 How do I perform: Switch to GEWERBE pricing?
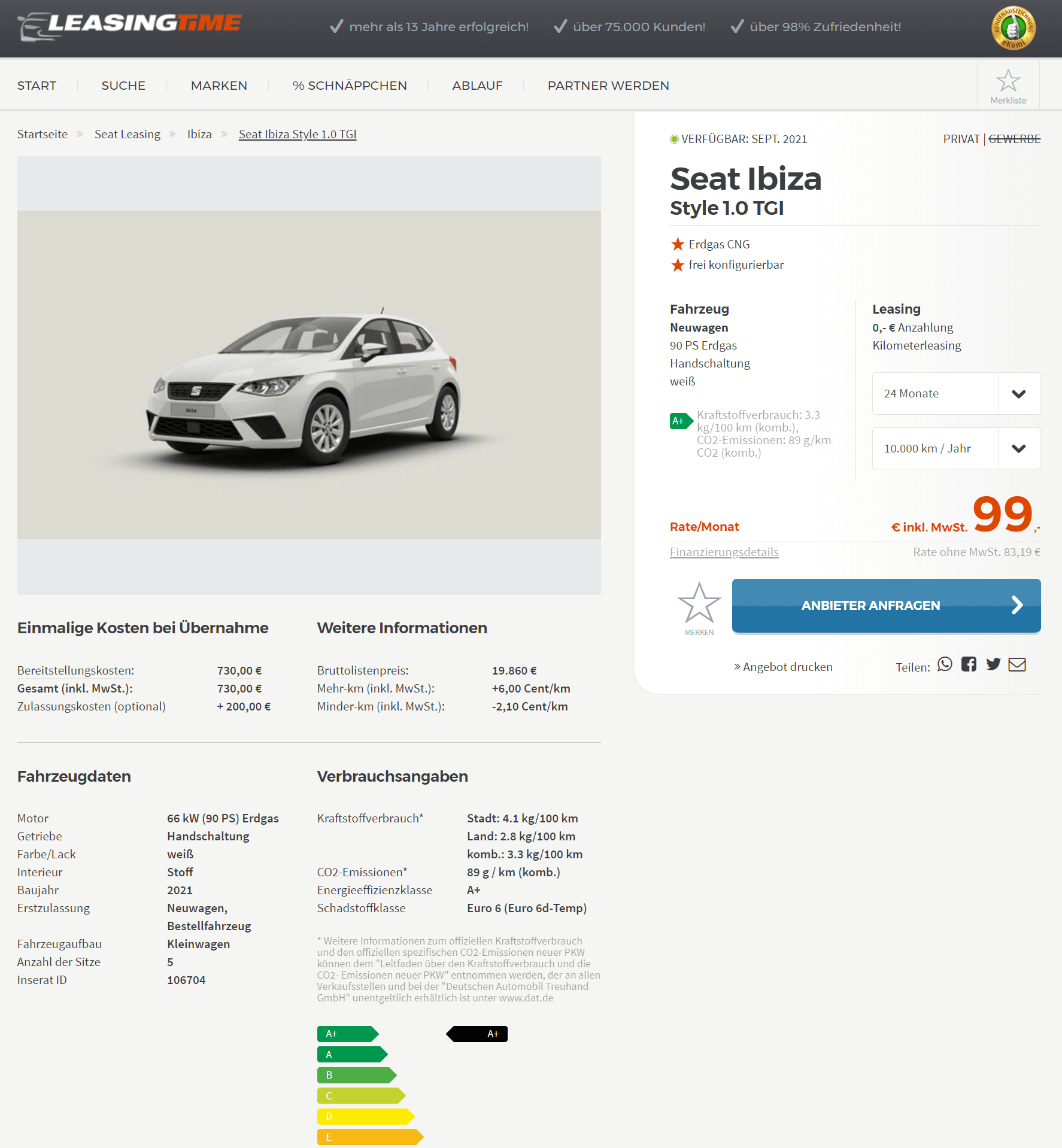tap(1014, 139)
